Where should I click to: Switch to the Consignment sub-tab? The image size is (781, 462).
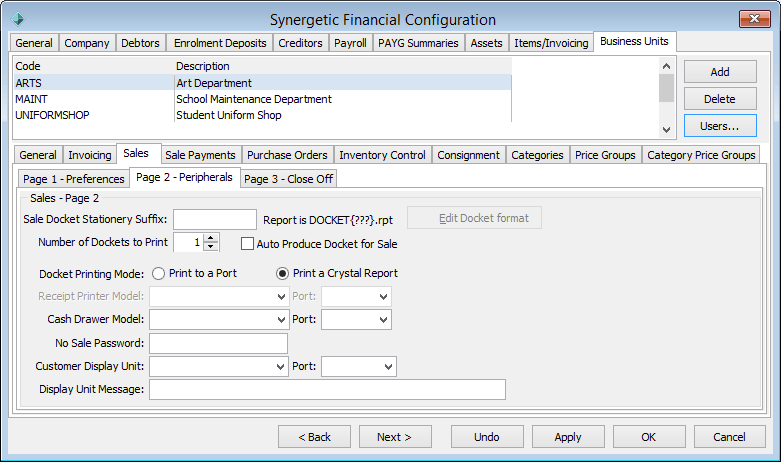point(468,155)
